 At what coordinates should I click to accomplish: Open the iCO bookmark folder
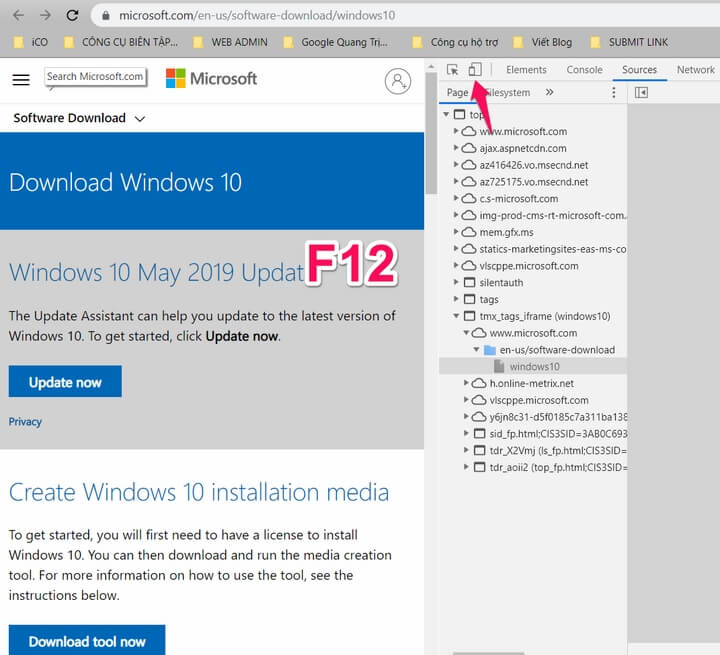[x=31, y=42]
